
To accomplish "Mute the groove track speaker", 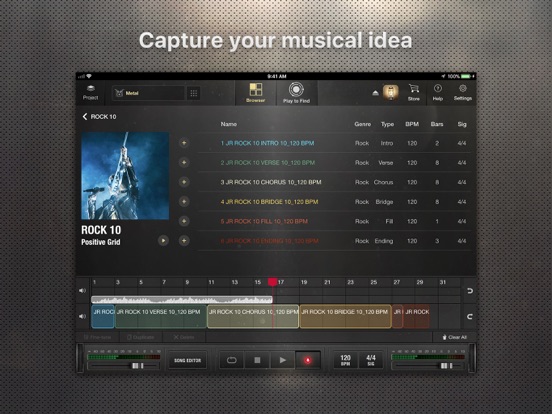I will pyautogui.click(x=82, y=316).
